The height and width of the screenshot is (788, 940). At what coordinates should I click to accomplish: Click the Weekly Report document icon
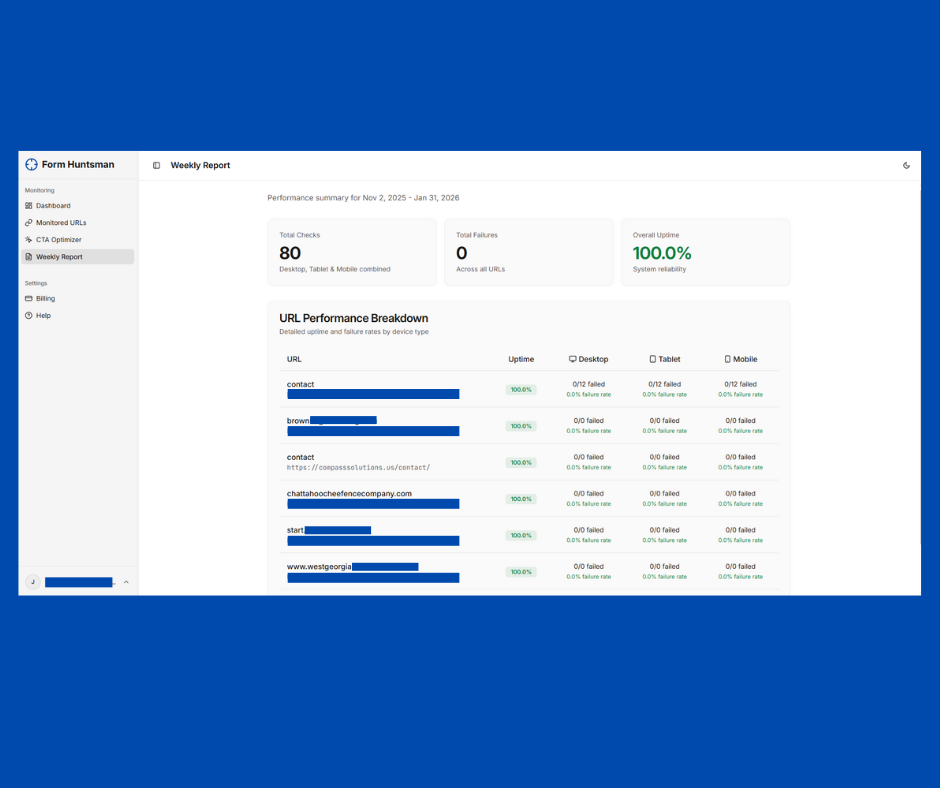[29, 257]
